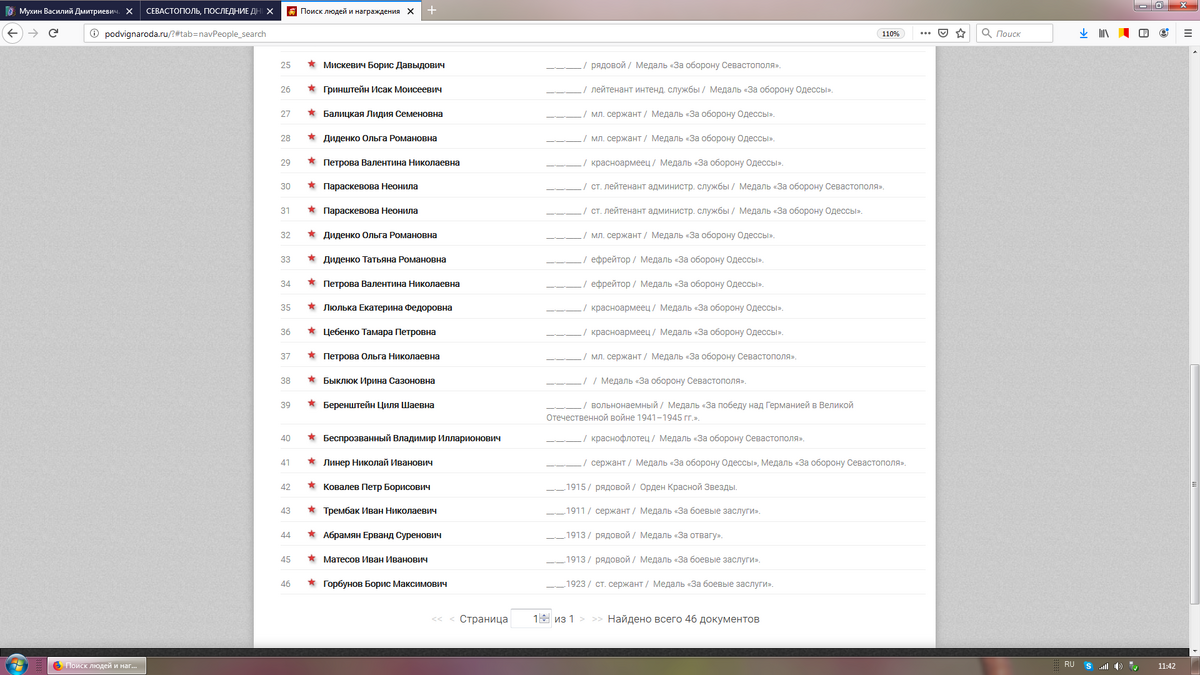Screen dimensions: 1200x675
Task: Click the Firefox back arrow button
Action: point(13,33)
